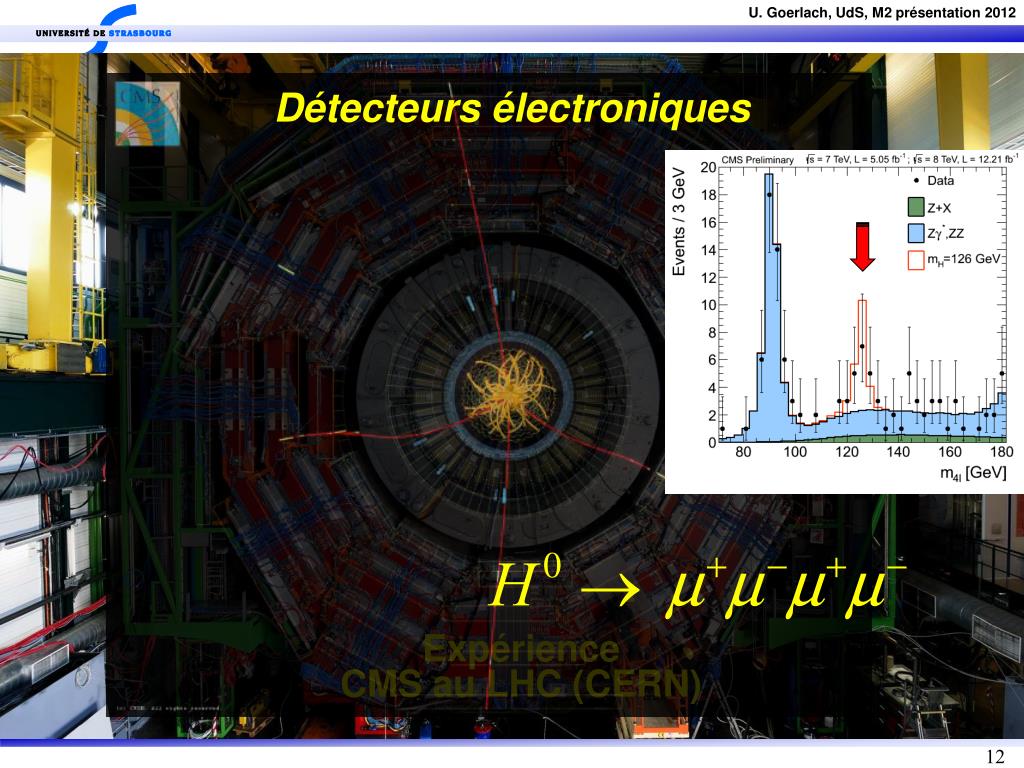Click the green Z+X legend swatch
This screenshot has height=768, width=1024.
(x=916, y=208)
